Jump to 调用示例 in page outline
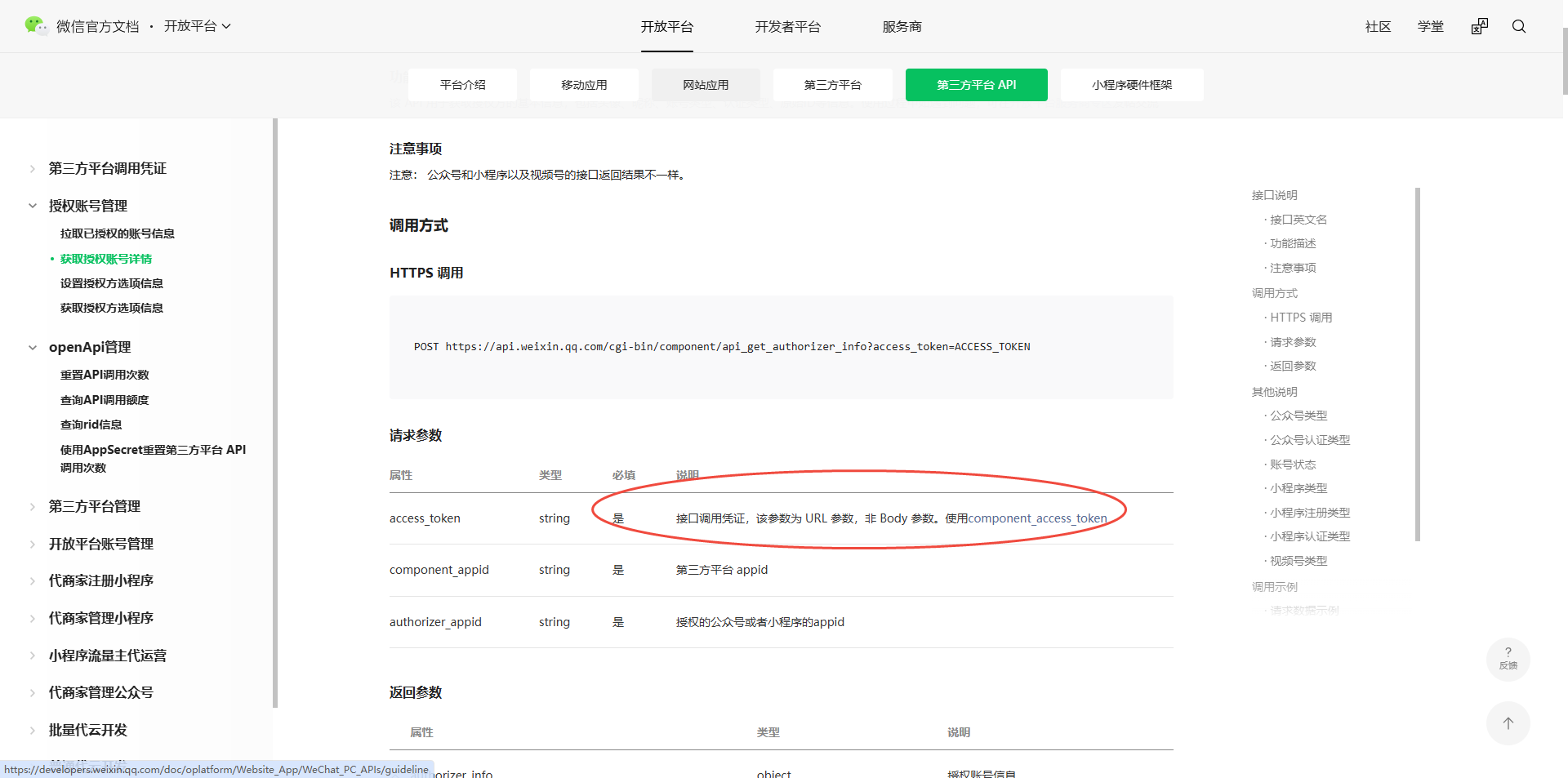Viewport: 1568px width, 778px height. [1275, 587]
